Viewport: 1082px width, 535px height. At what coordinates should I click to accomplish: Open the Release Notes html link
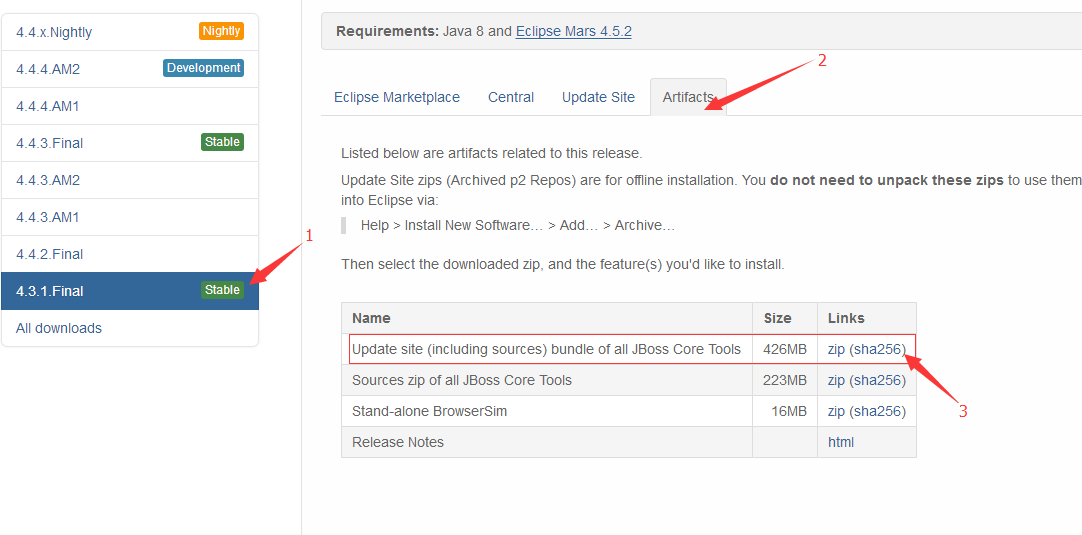click(x=840, y=442)
